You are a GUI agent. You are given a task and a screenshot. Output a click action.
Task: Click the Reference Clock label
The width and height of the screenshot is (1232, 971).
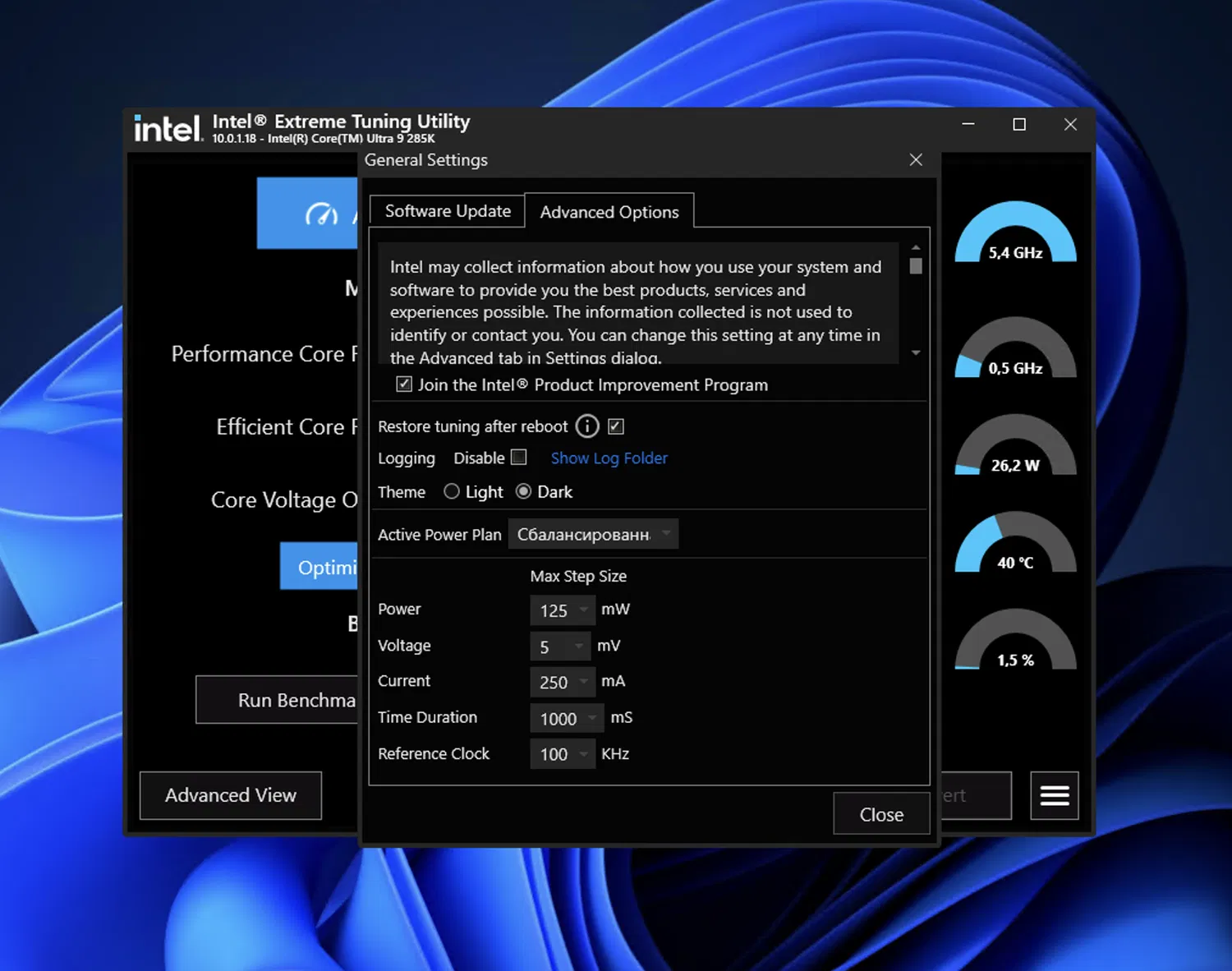click(x=434, y=753)
